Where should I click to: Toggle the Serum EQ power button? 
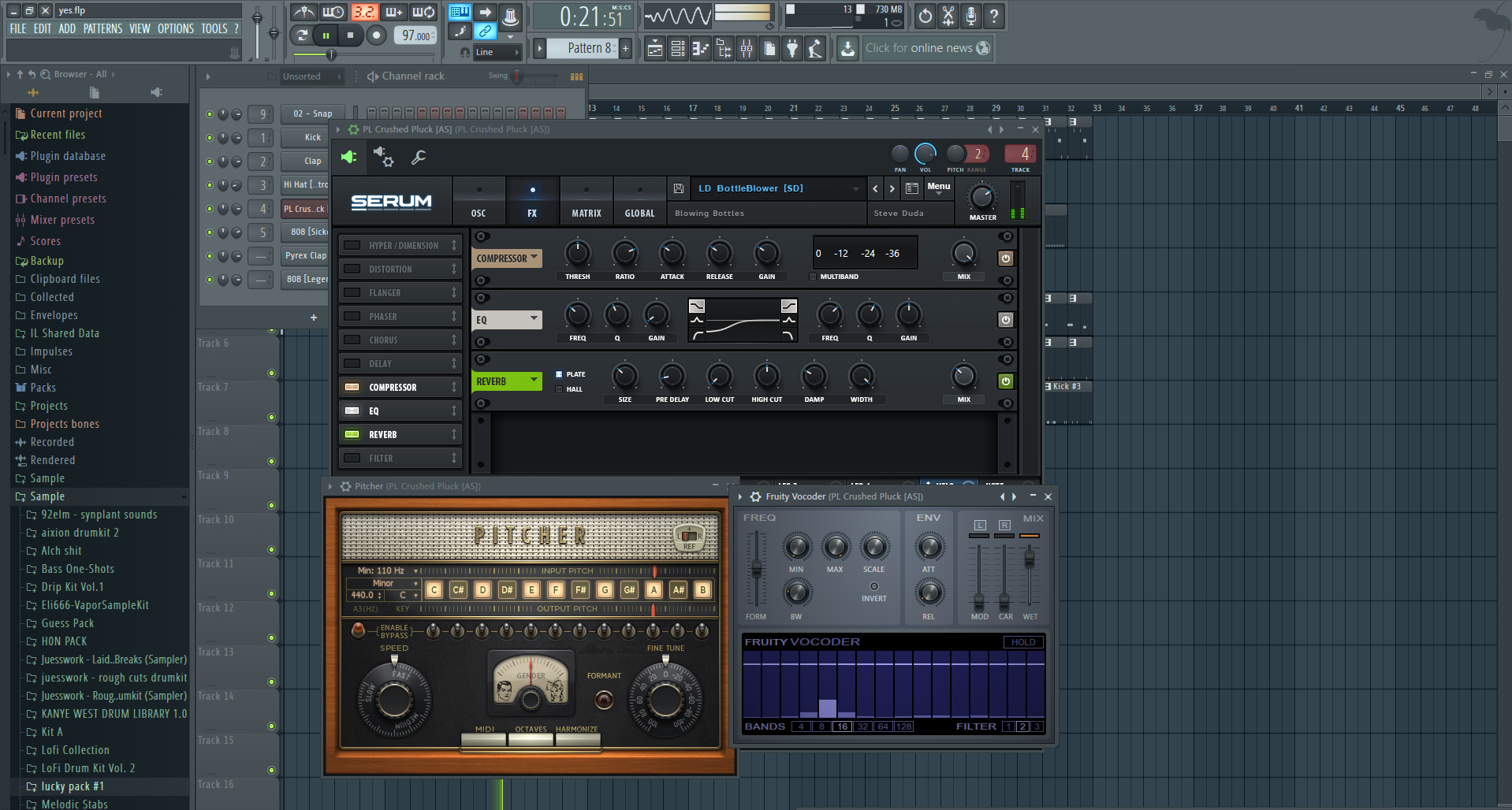1006,320
